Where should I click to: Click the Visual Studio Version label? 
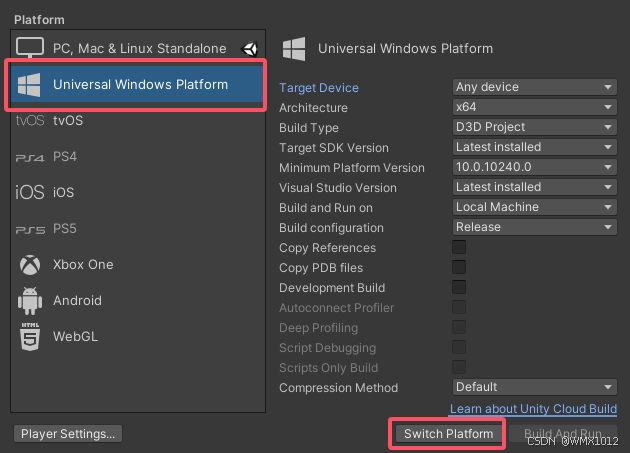click(x=338, y=188)
